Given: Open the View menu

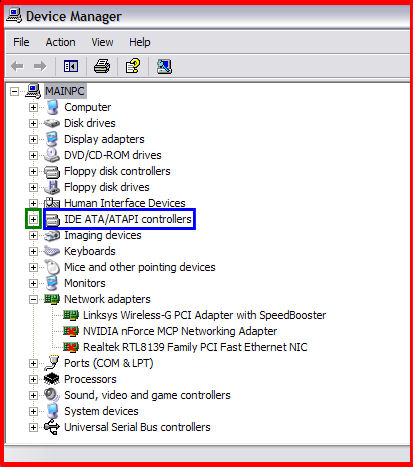Looking at the screenshot, I should [102, 42].
